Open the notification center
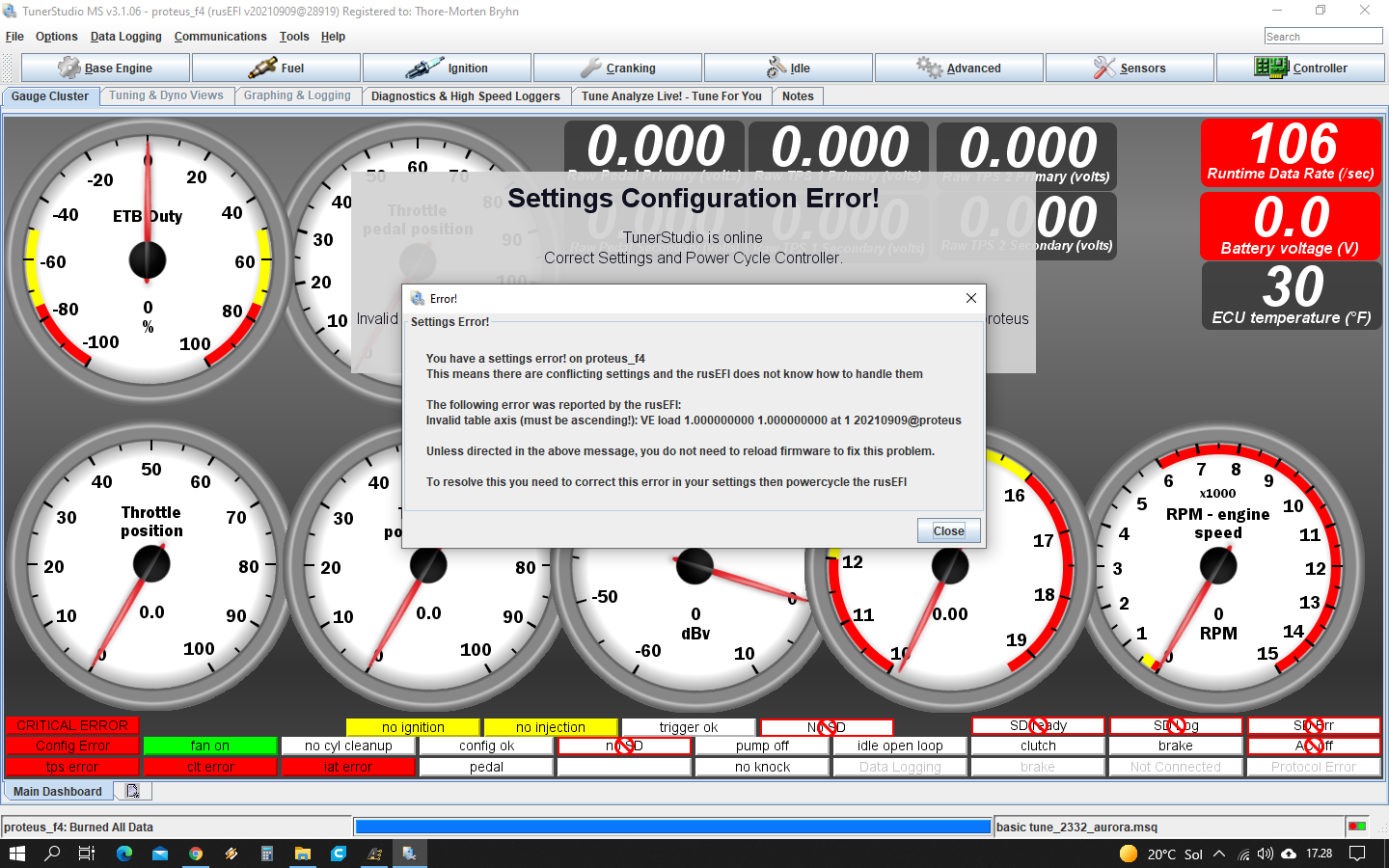Screen dimensions: 1389x868 click(x=1357, y=854)
